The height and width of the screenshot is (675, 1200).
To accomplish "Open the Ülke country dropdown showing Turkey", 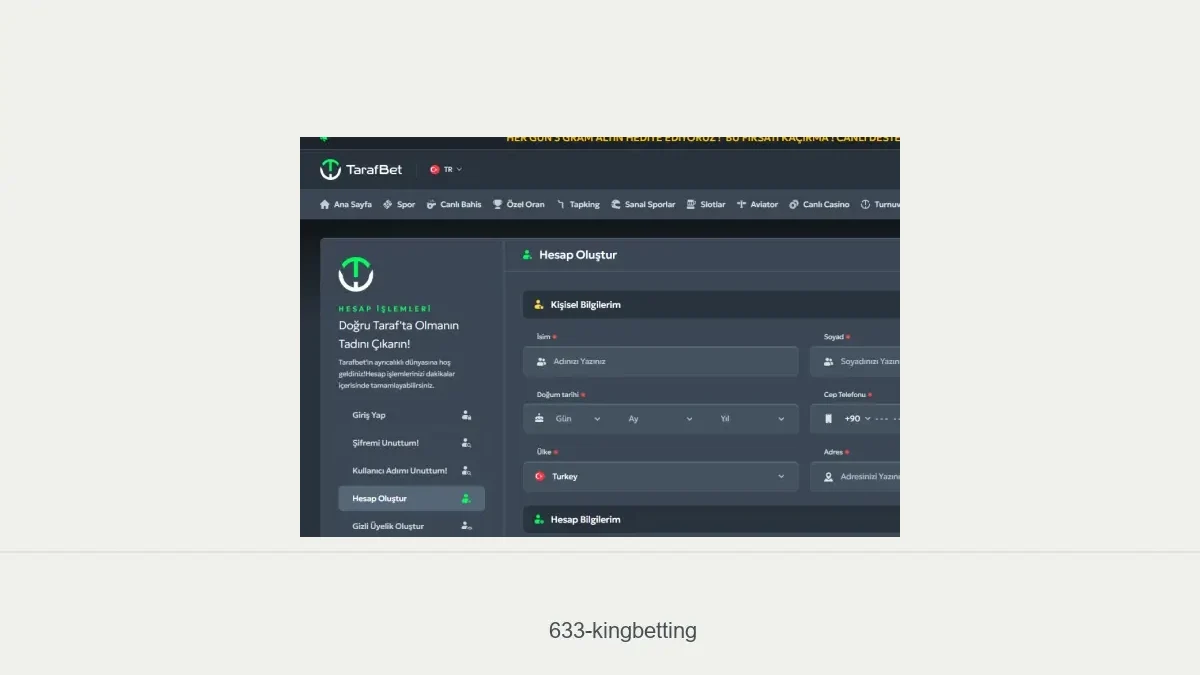I will click(660, 477).
